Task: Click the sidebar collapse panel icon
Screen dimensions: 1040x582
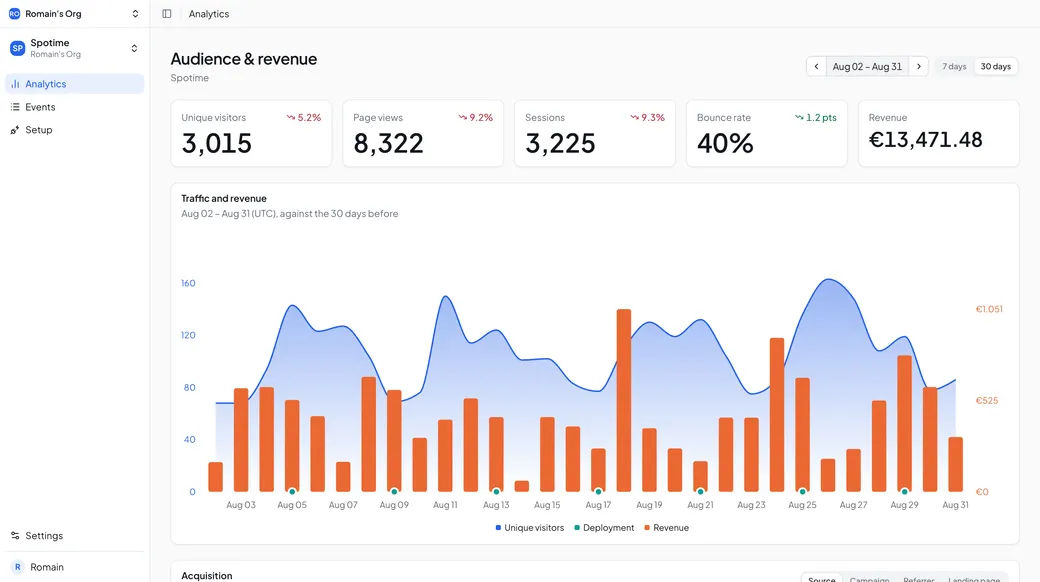Action: click(166, 13)
